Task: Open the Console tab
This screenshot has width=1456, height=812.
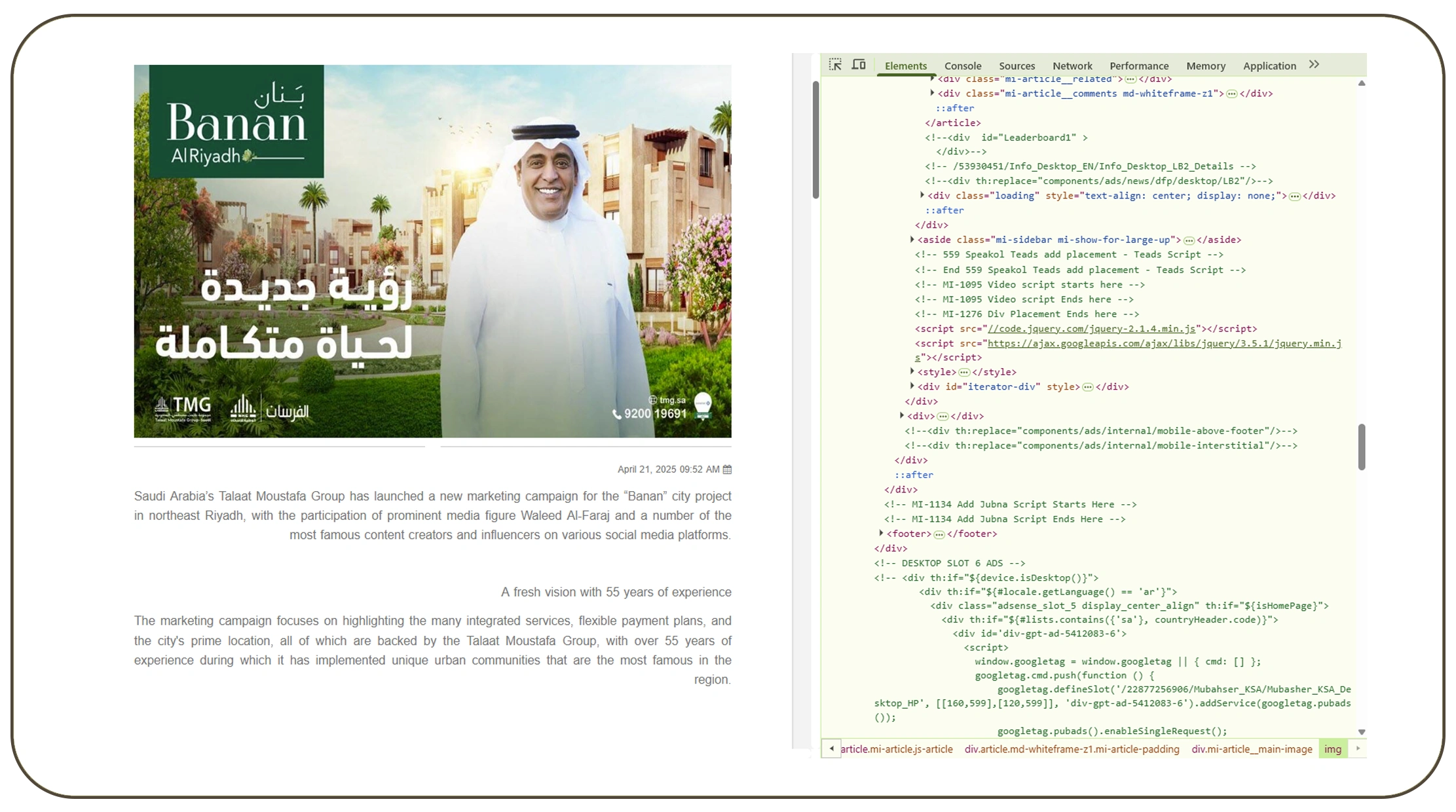Action: (x=963, y=66)
